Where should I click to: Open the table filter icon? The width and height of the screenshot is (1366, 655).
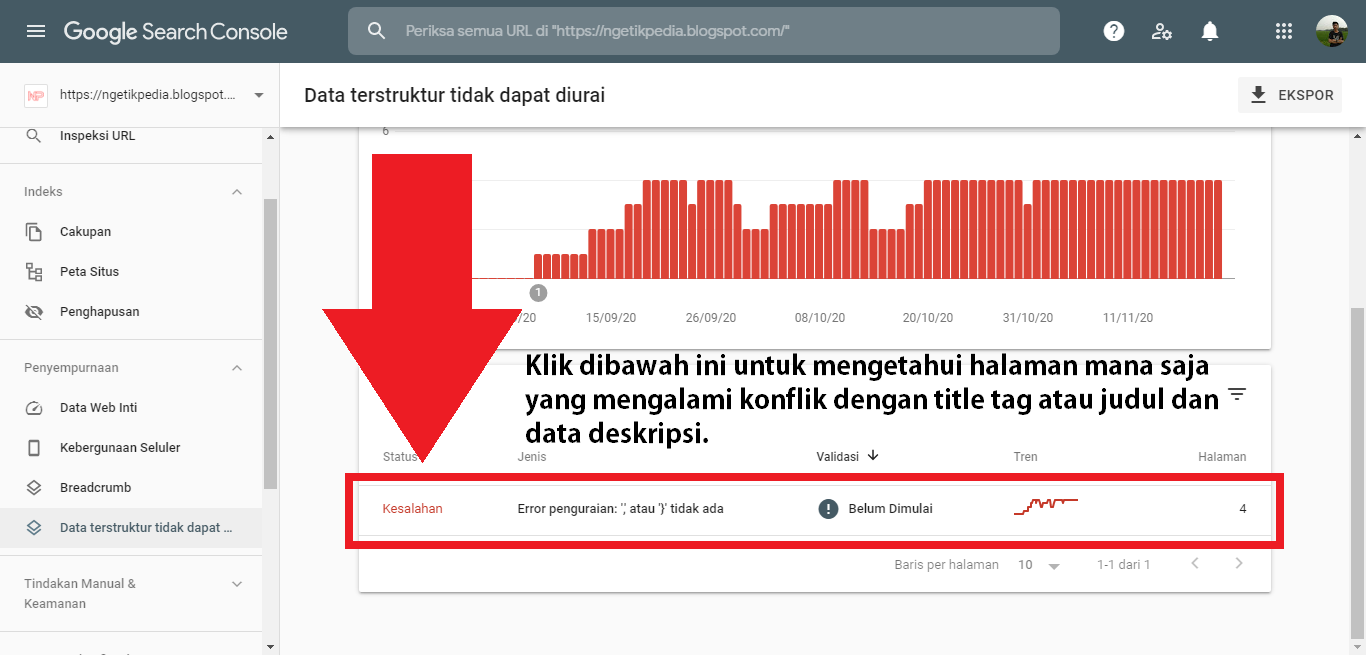(1237, 394)
